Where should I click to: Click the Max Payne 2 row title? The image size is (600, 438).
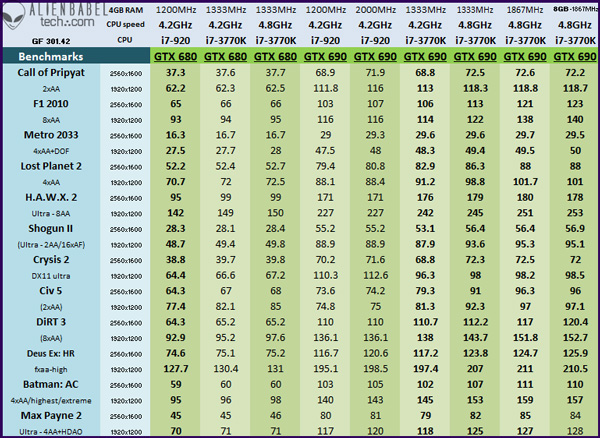click(51, 415)
